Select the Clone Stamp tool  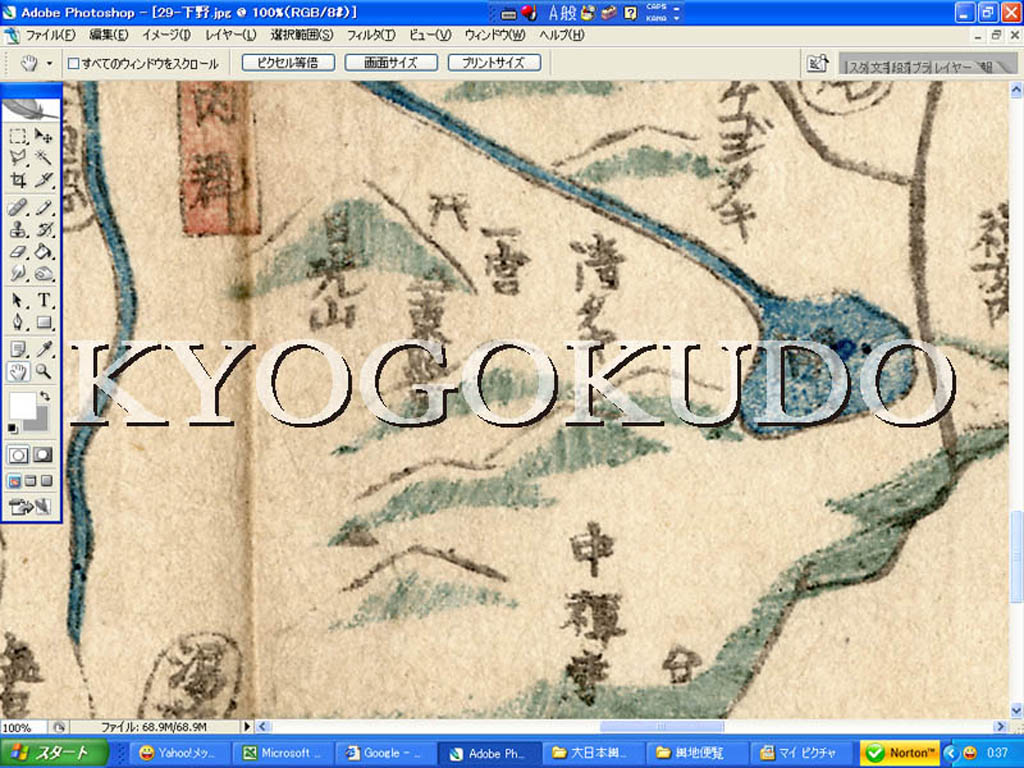(18, 230)
